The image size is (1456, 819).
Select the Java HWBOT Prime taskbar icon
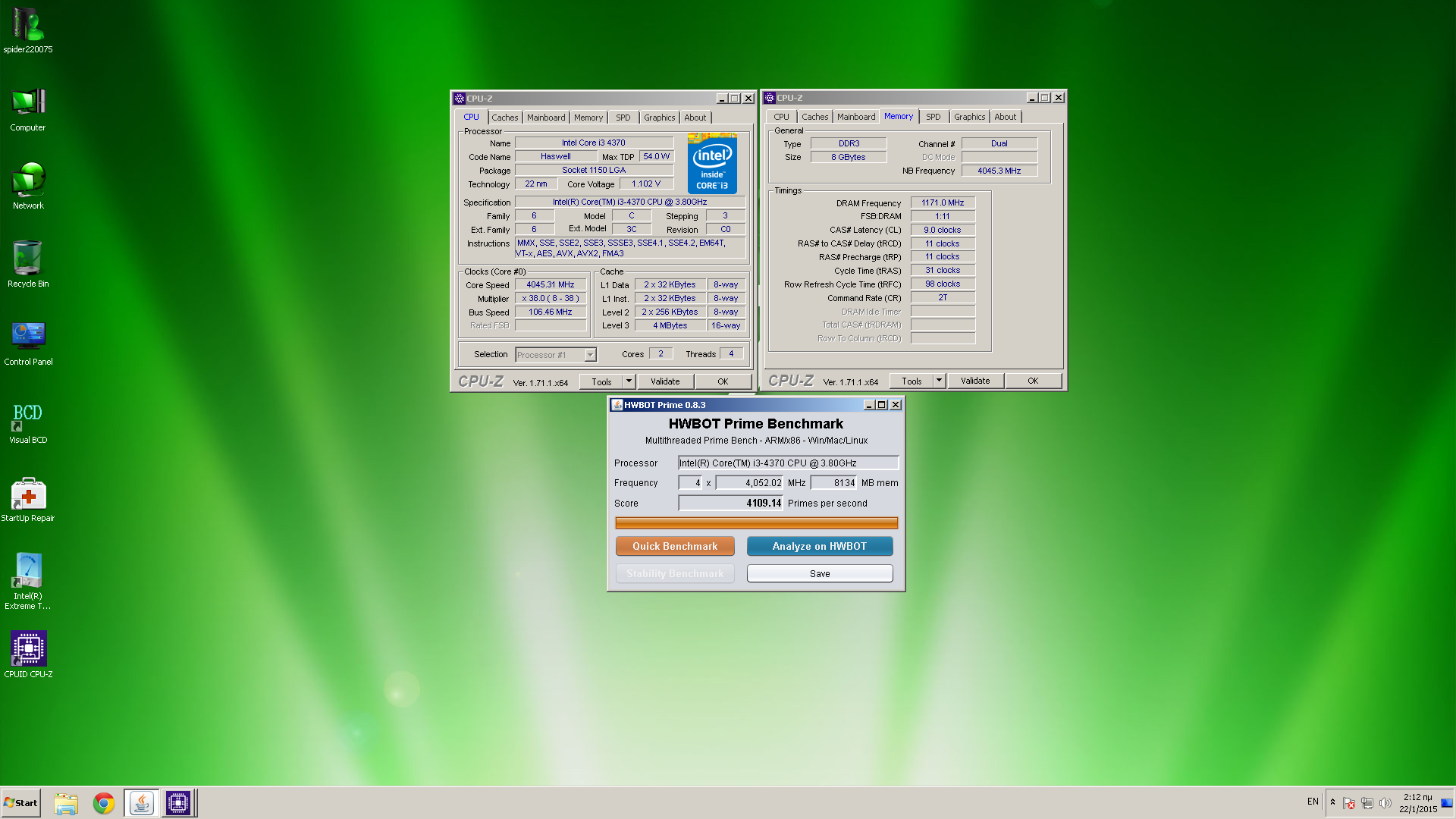[x=141, y=803]
